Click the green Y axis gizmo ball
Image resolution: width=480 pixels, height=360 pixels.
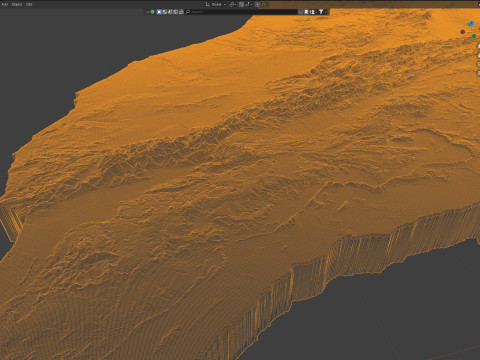pyautogui.click(x=474, y=36)
